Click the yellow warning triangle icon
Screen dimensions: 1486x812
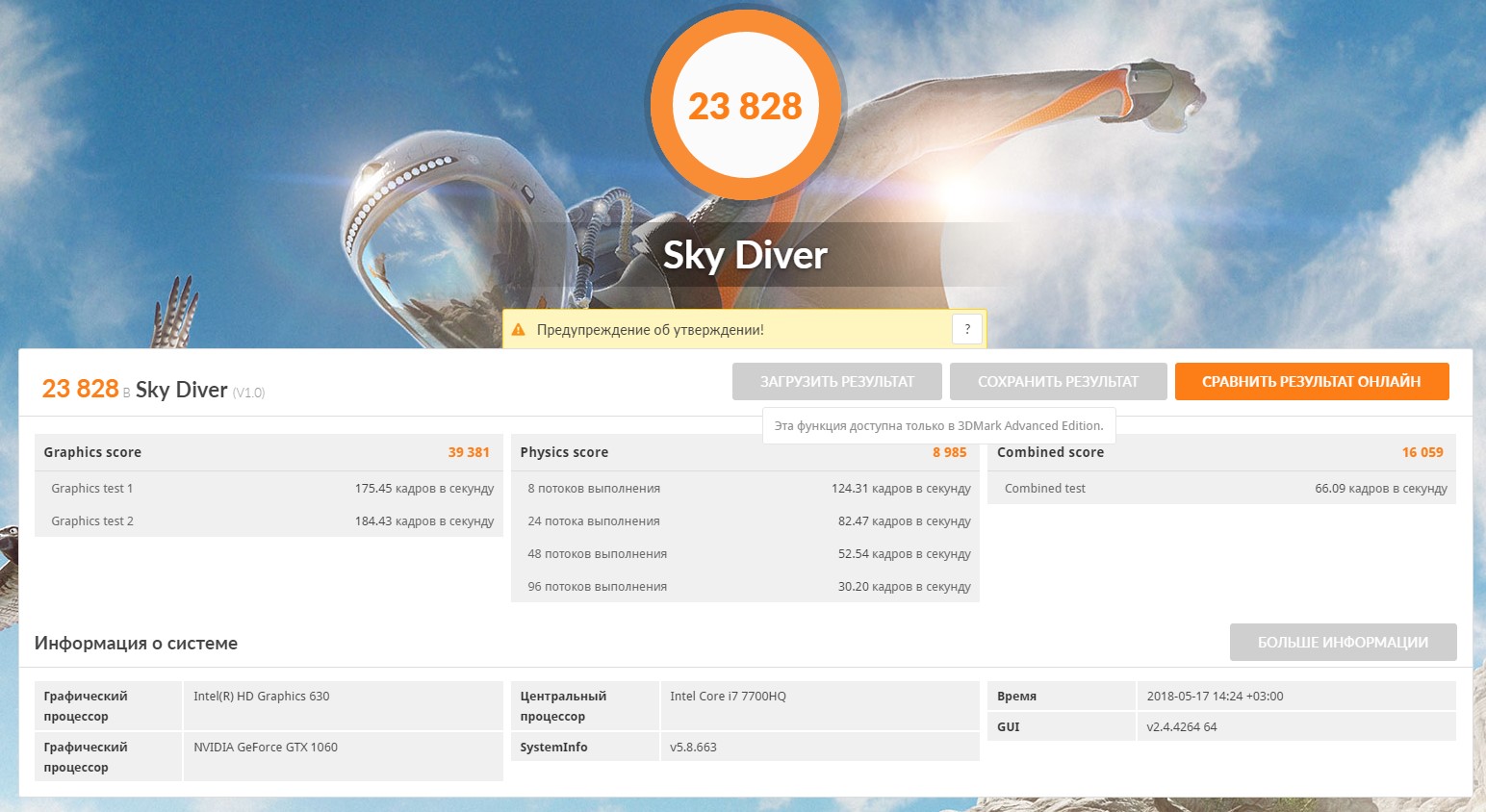pos(519,329)
